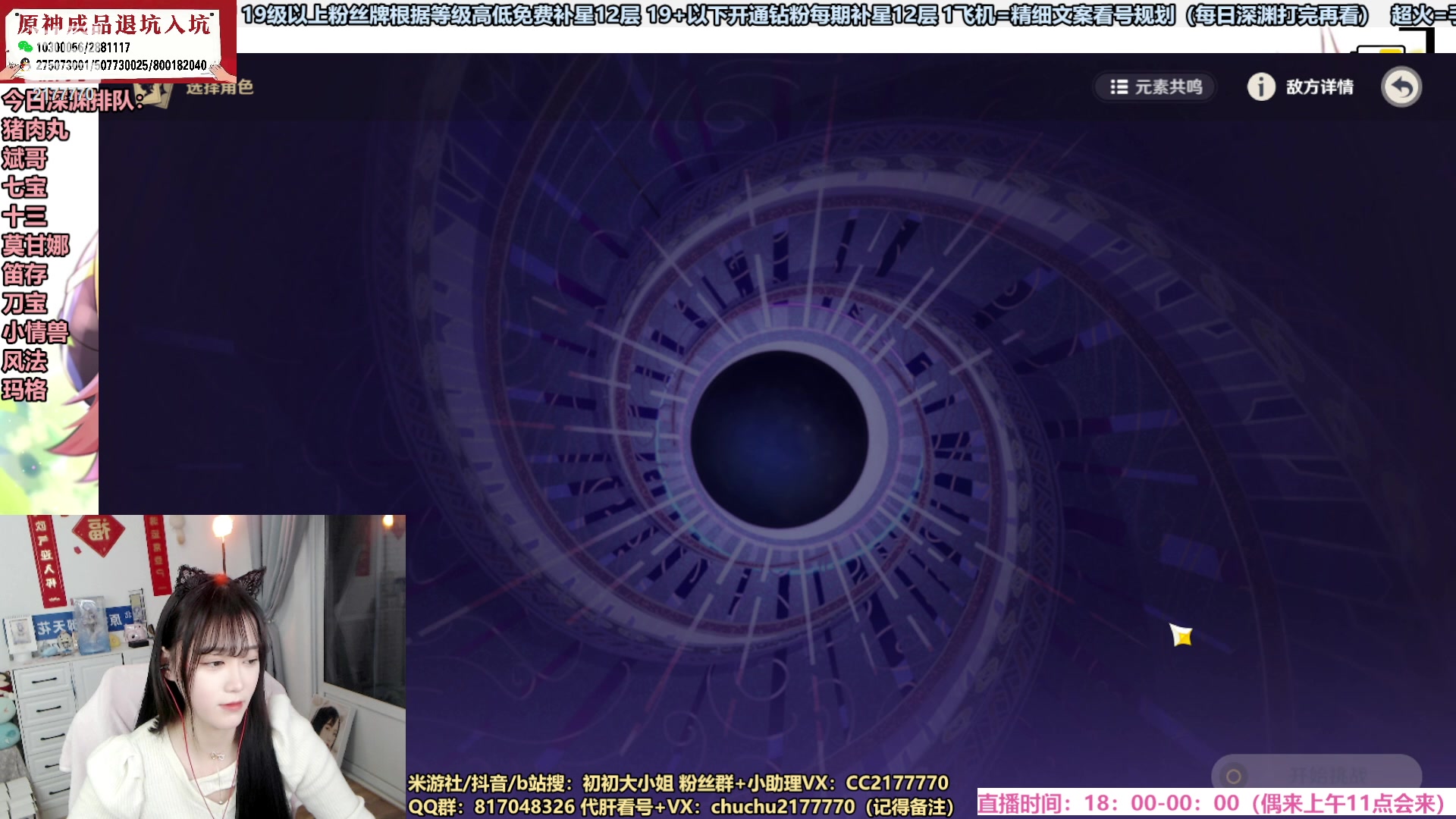Click the QQ群 817048326 contact line
This screenshot has height=819, width=1456.
click(x=681, y=807)
